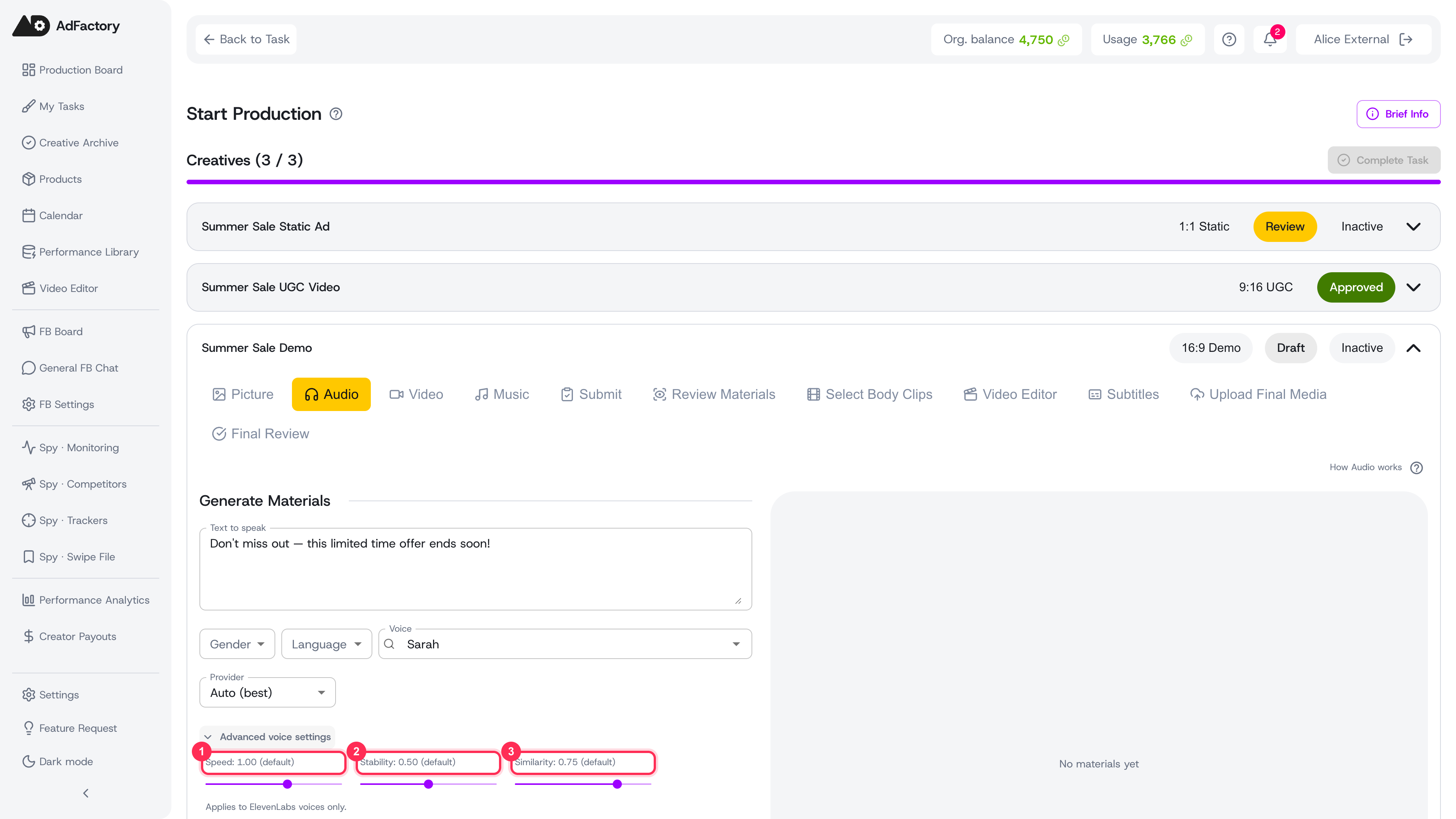Click the logout icon next to Alice External
The width and height of the screenshot is (1456, 819).
pyautogui.click(x=1406, y=39)
